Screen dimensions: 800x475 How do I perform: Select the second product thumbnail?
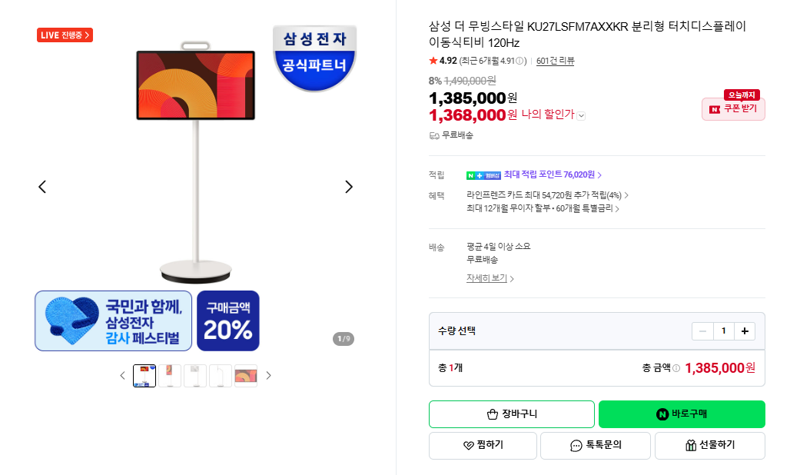tap(170, 376)
